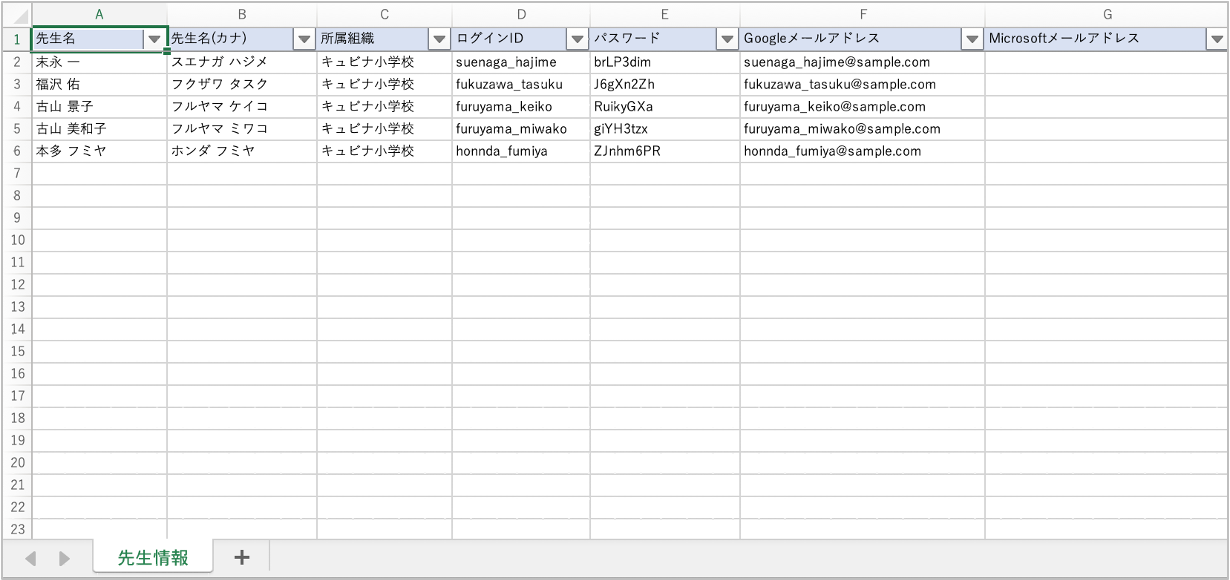The height and width of the screenshot is (580, 1230).
Task: Select the cell containing 古山 景子
Action: tap(99, 106)
